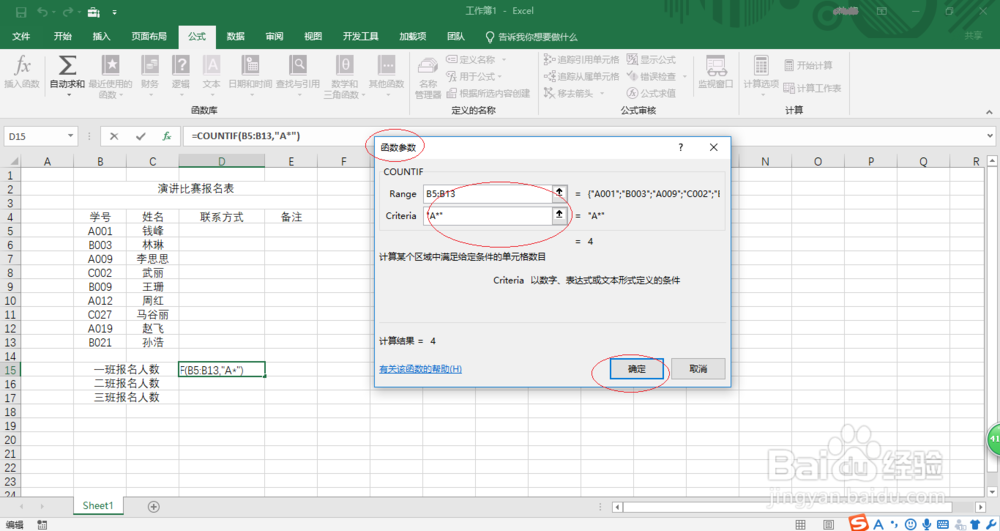The image size is (1000, 531).
Task: Click Trace Dependents (追踪从属单元格)
Action: coord(581,76)
